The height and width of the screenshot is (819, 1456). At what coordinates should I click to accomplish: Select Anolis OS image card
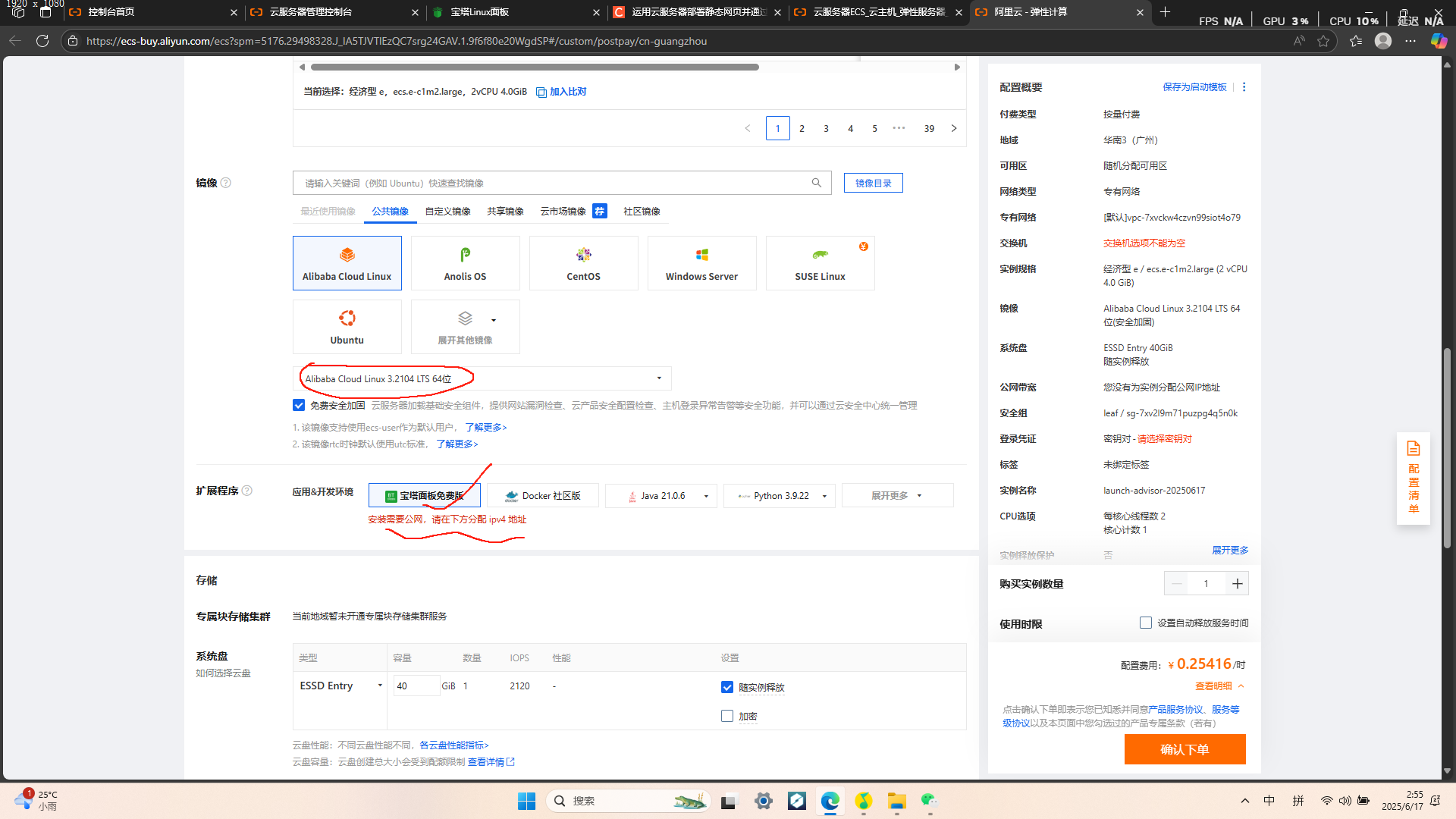(466, 263)
